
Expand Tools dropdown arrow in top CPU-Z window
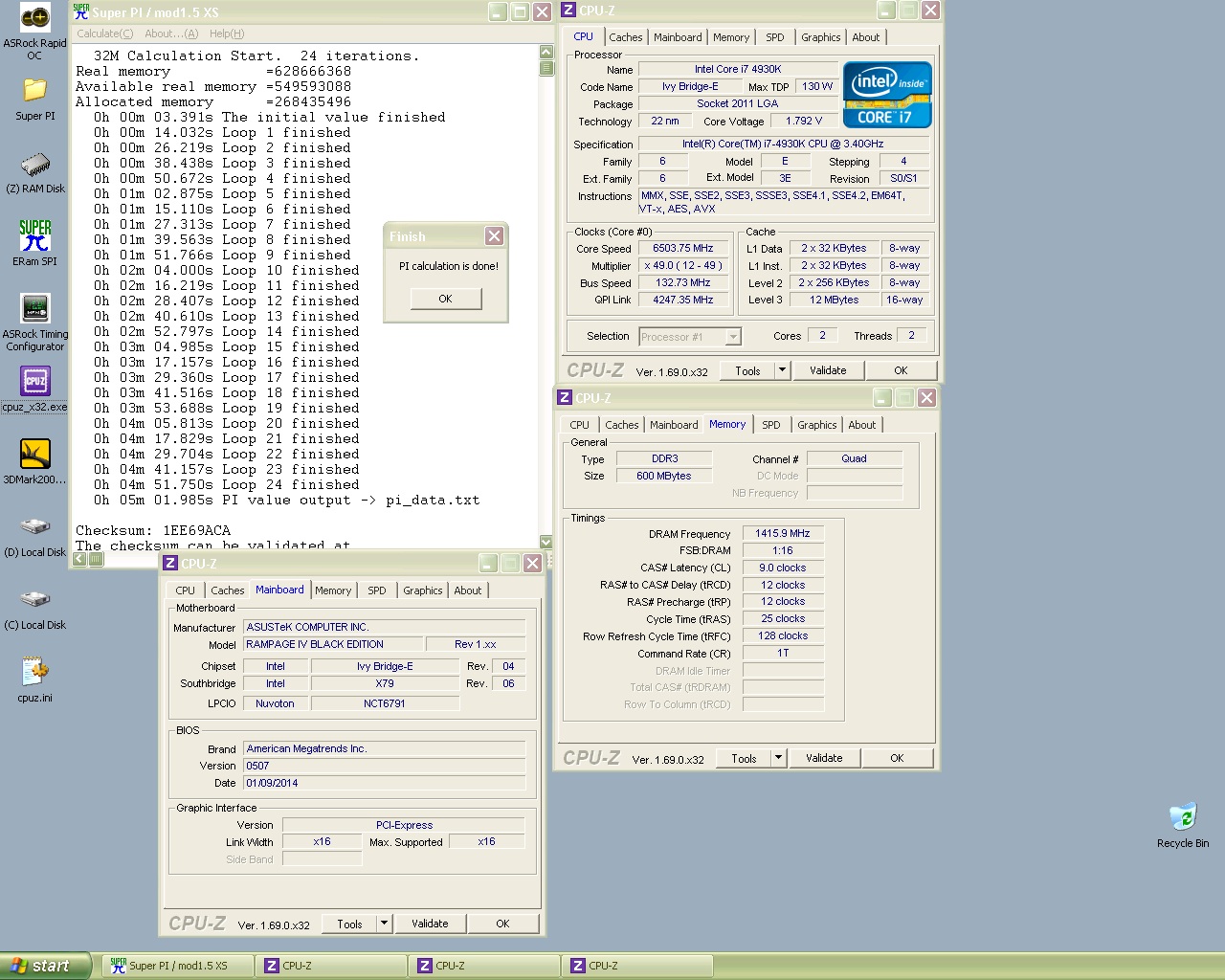tap(782, 370)
